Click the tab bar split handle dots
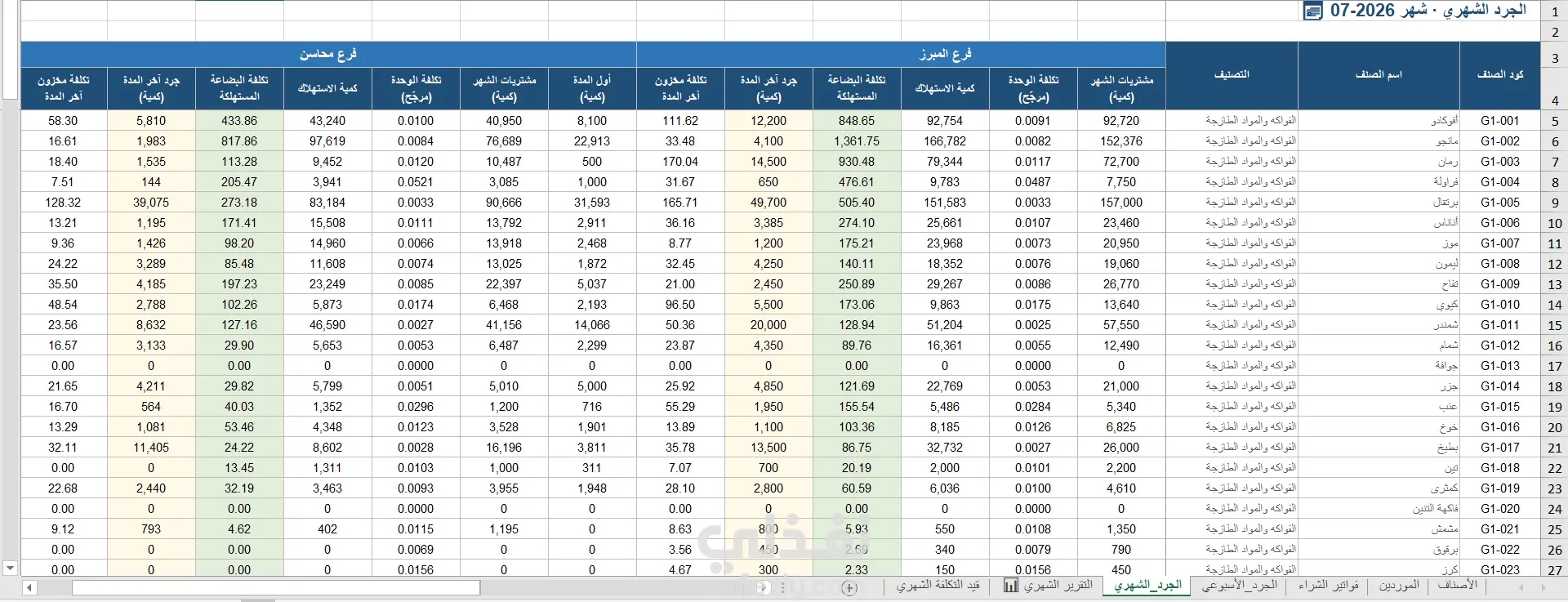1568x602 pixels. [783, 587]
